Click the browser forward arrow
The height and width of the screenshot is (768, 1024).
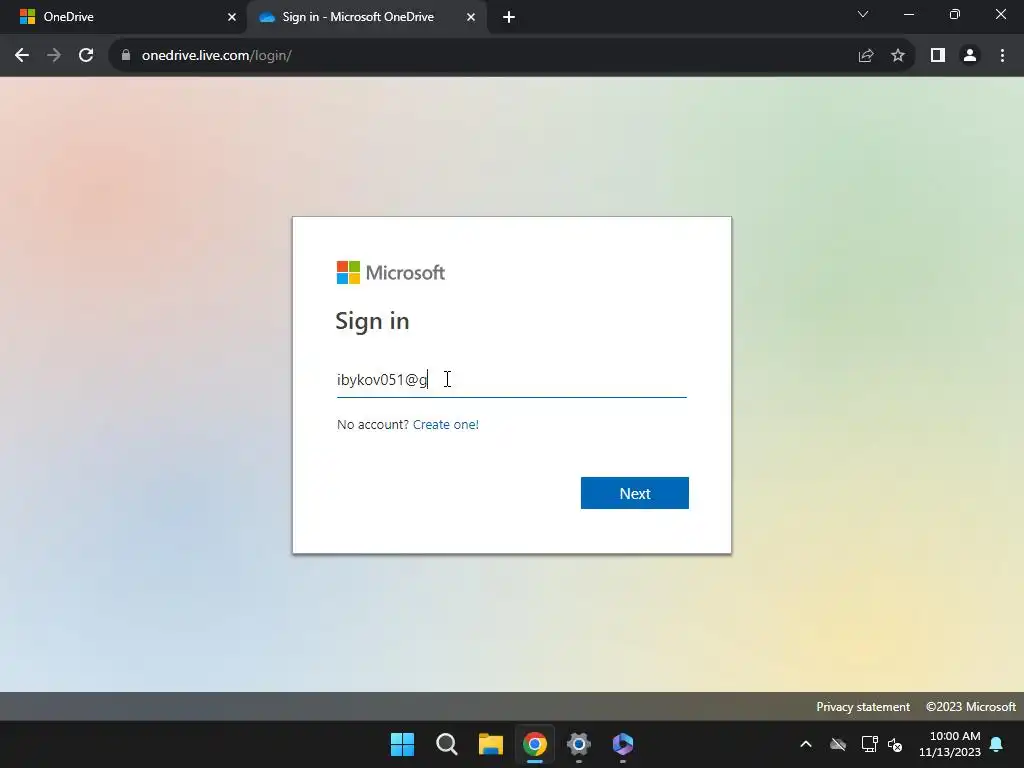pyautogui.click(x=54, y=56)
